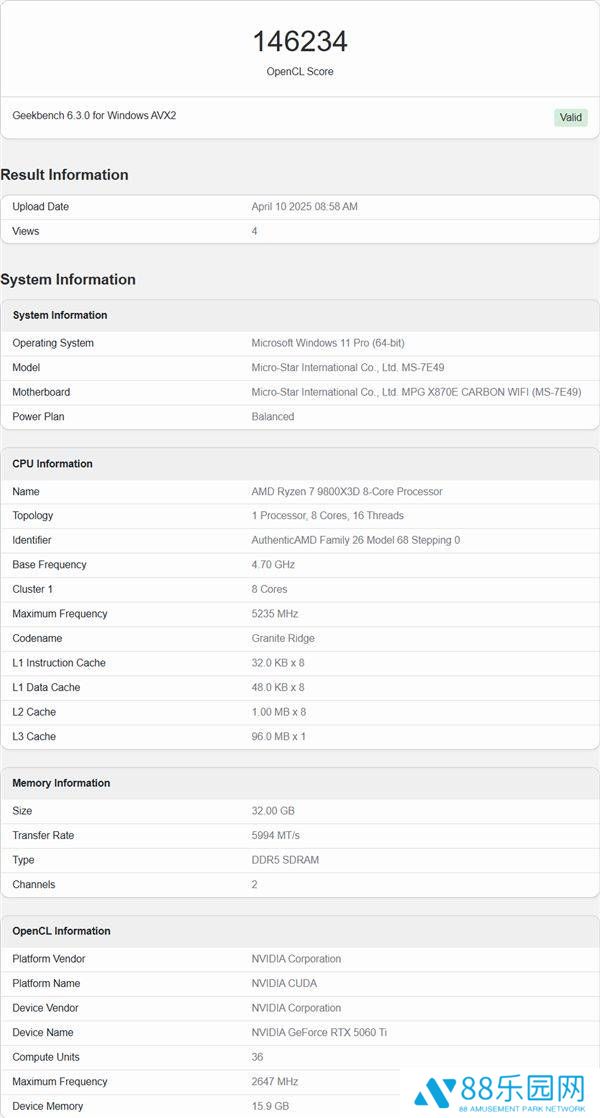Select the DDR5 SDRAM memory type value
Viewport: 600px width, 1118px height.
[x=285, y=860]
